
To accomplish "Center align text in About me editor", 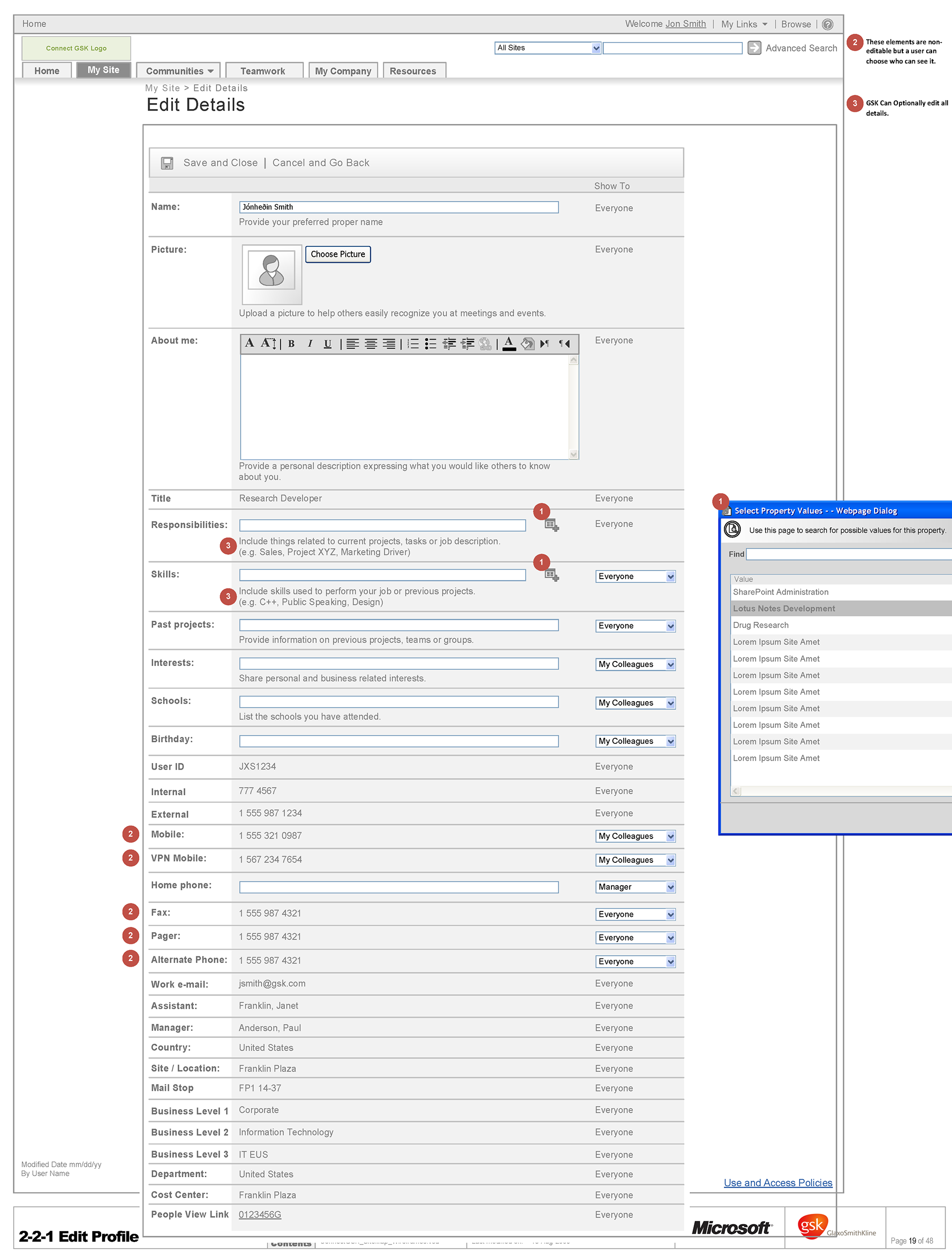I will (370, 343).
